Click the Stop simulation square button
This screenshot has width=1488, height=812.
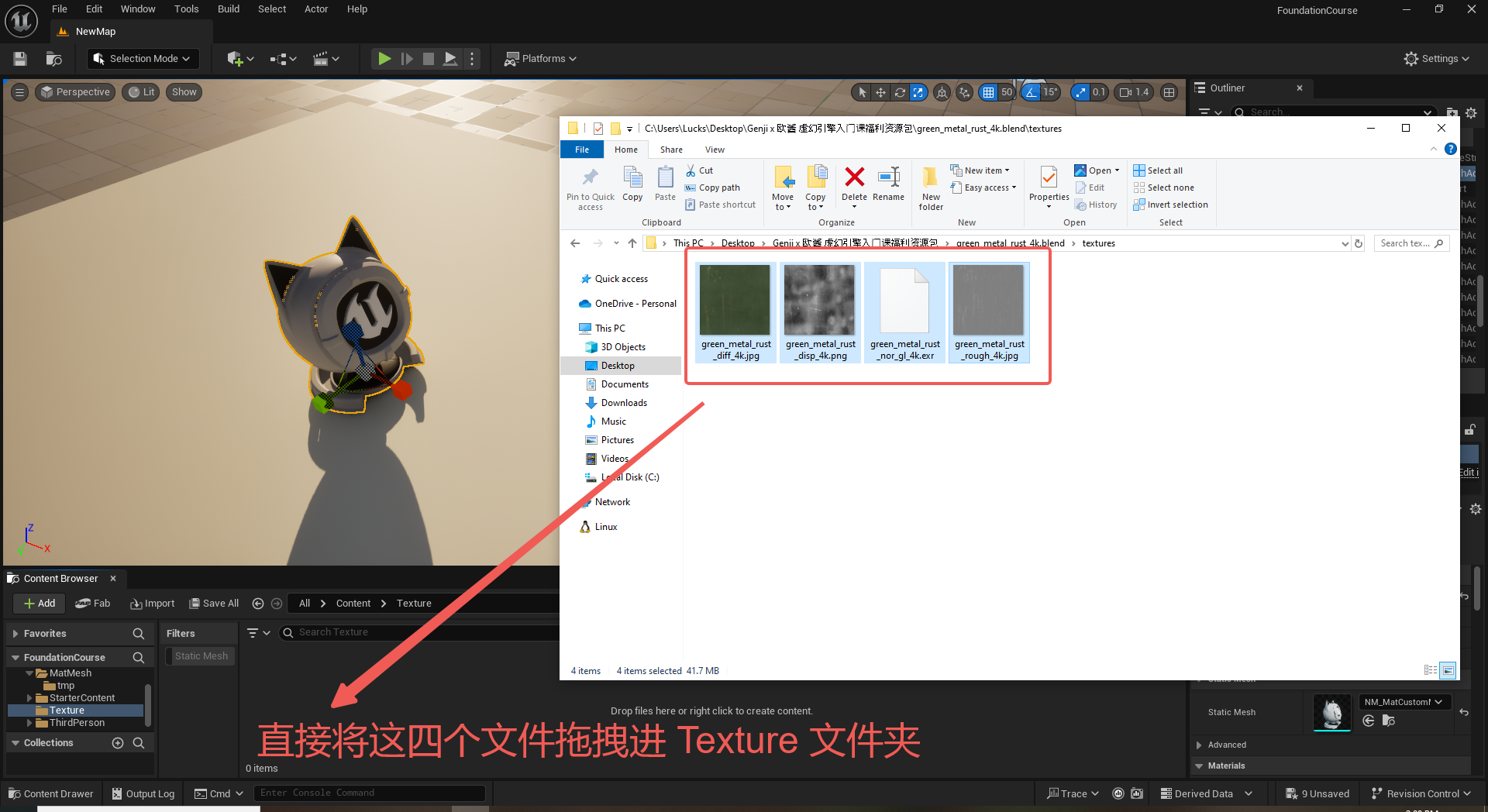pyautogui.click(x=429, y=59)
